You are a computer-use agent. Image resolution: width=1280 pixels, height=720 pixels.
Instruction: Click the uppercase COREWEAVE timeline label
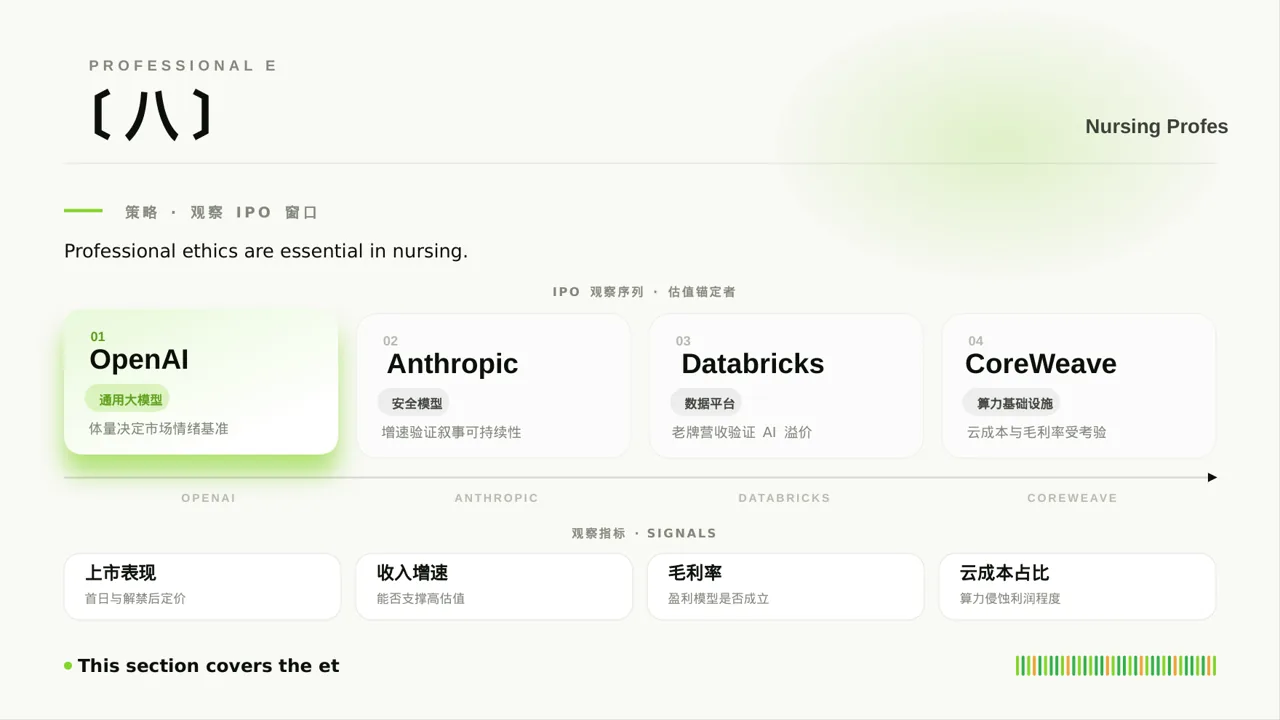point(1072,498)
